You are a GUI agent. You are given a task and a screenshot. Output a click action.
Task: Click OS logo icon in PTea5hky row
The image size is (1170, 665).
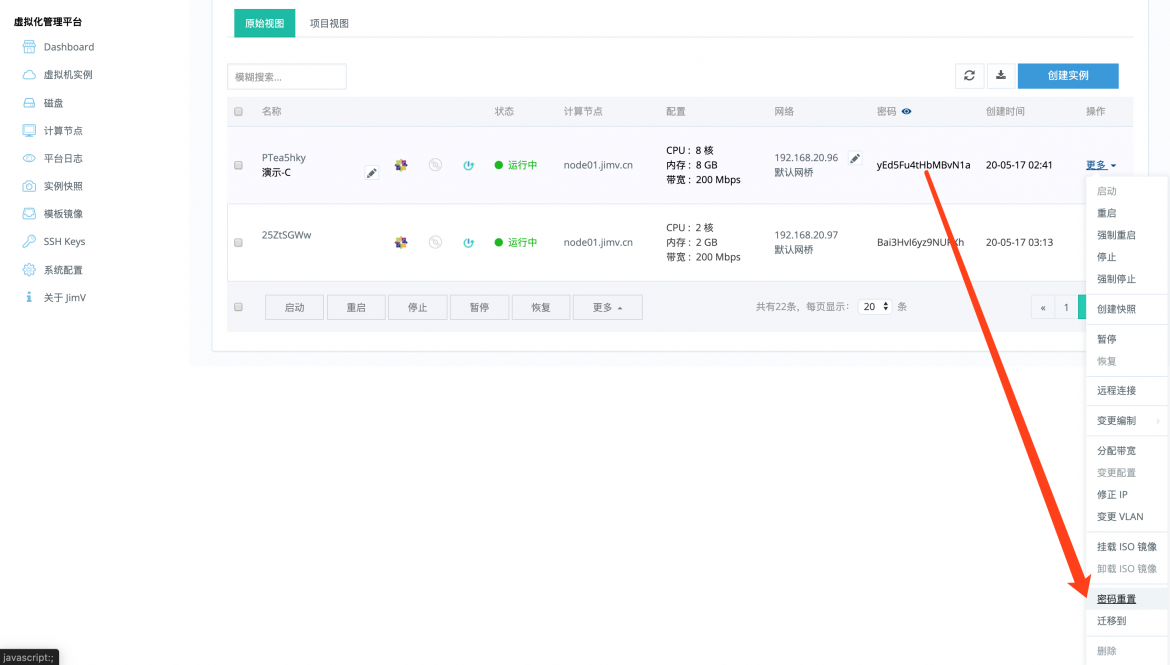(x=401, y=165)
